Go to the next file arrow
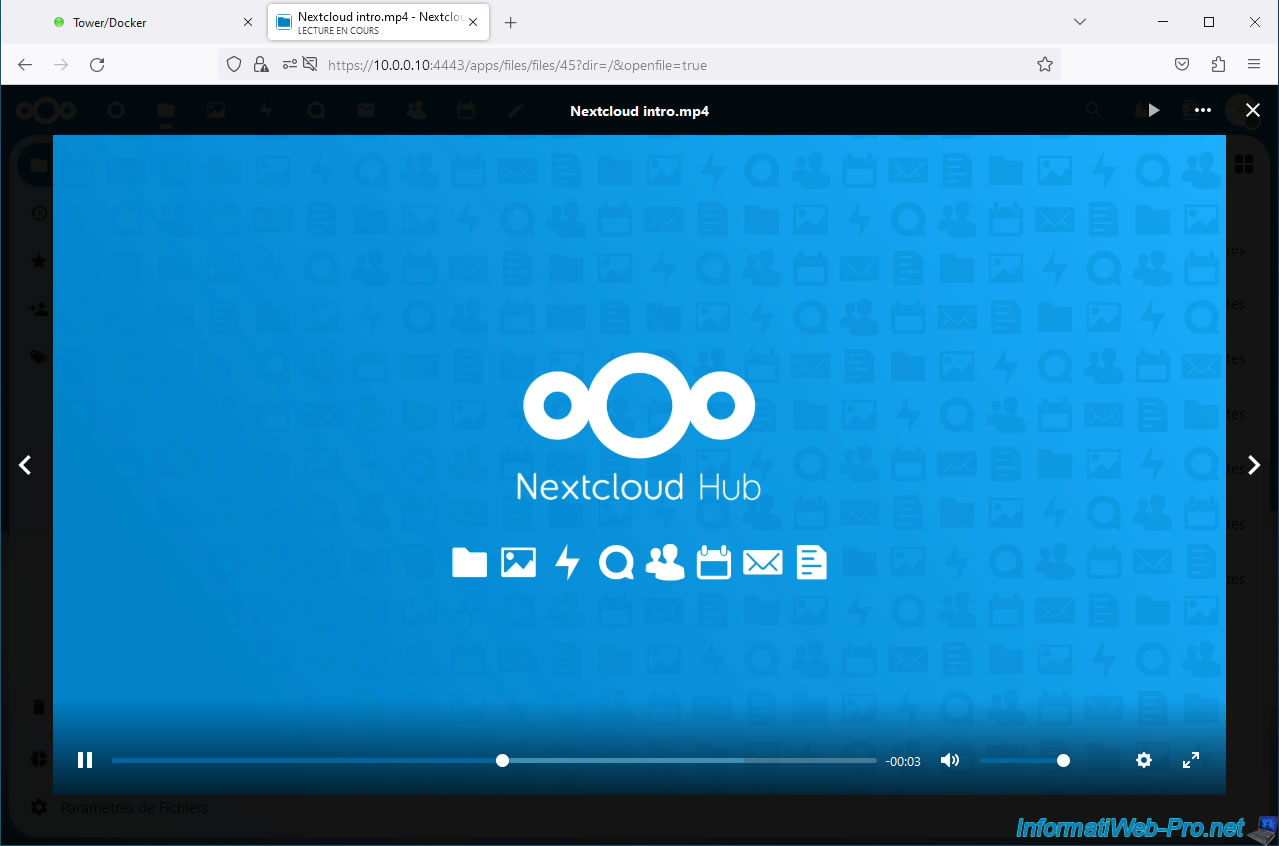 tap(1254, 465)
